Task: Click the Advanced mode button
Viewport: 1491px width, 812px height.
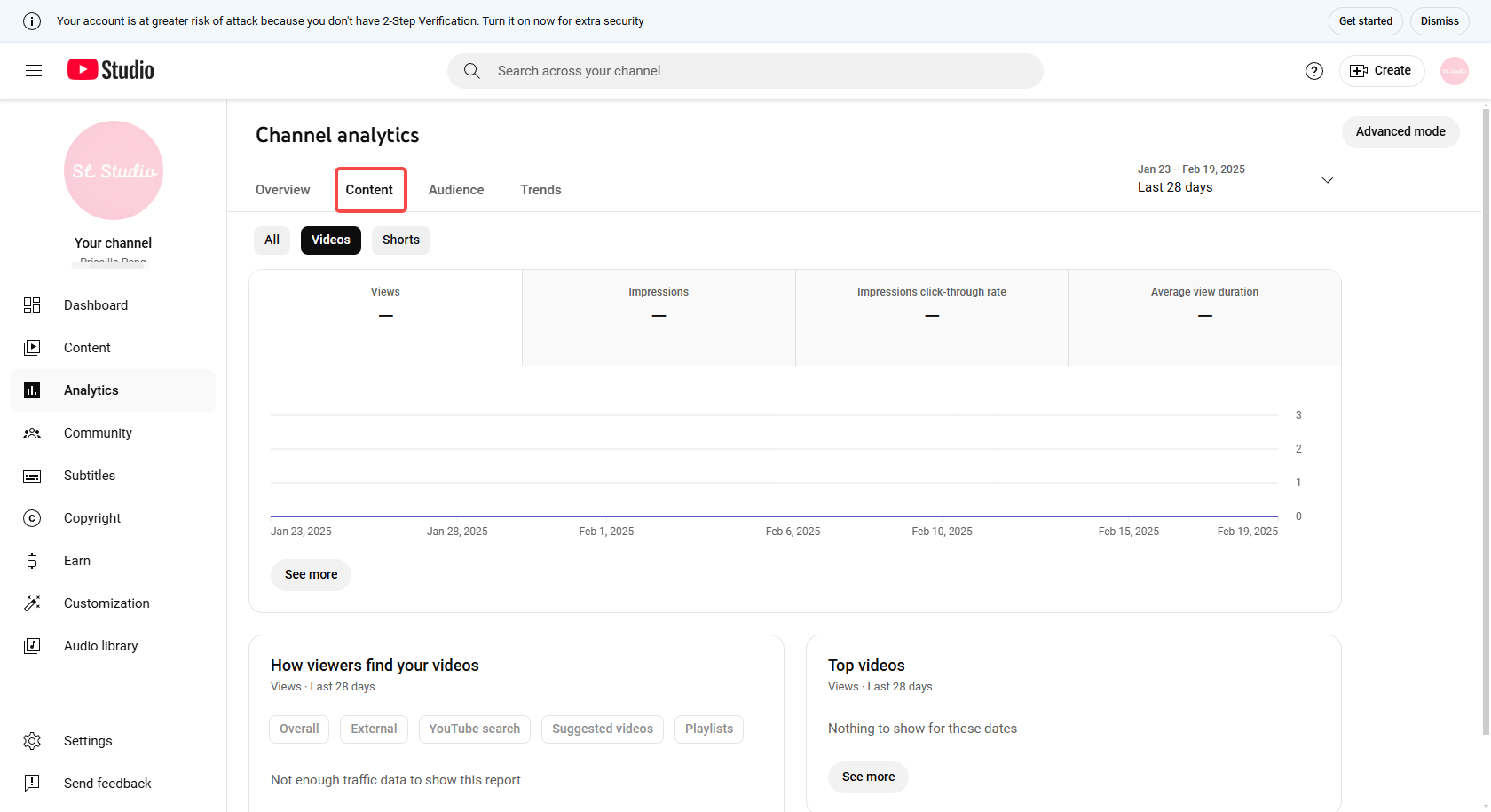Action: click(x=1400, y=131)
